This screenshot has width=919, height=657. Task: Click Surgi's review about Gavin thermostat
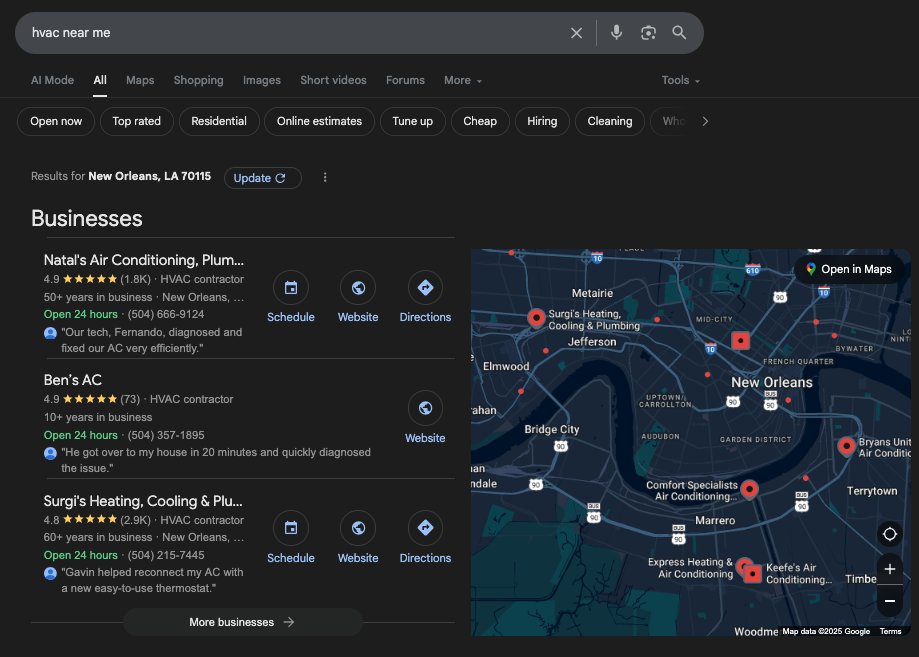pyautogui.click(x=152, y=580)
